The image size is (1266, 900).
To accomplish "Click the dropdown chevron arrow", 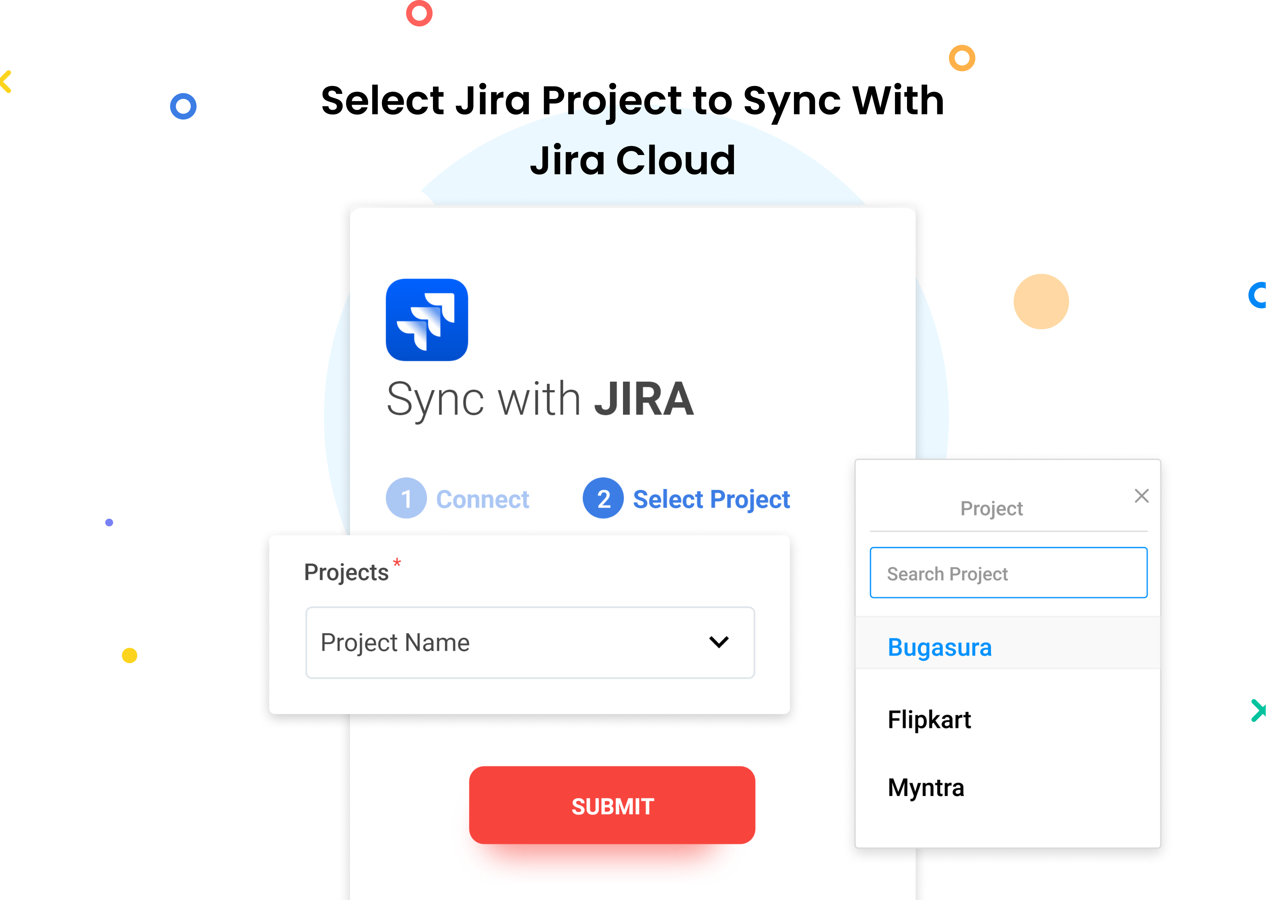I will 719,642.
